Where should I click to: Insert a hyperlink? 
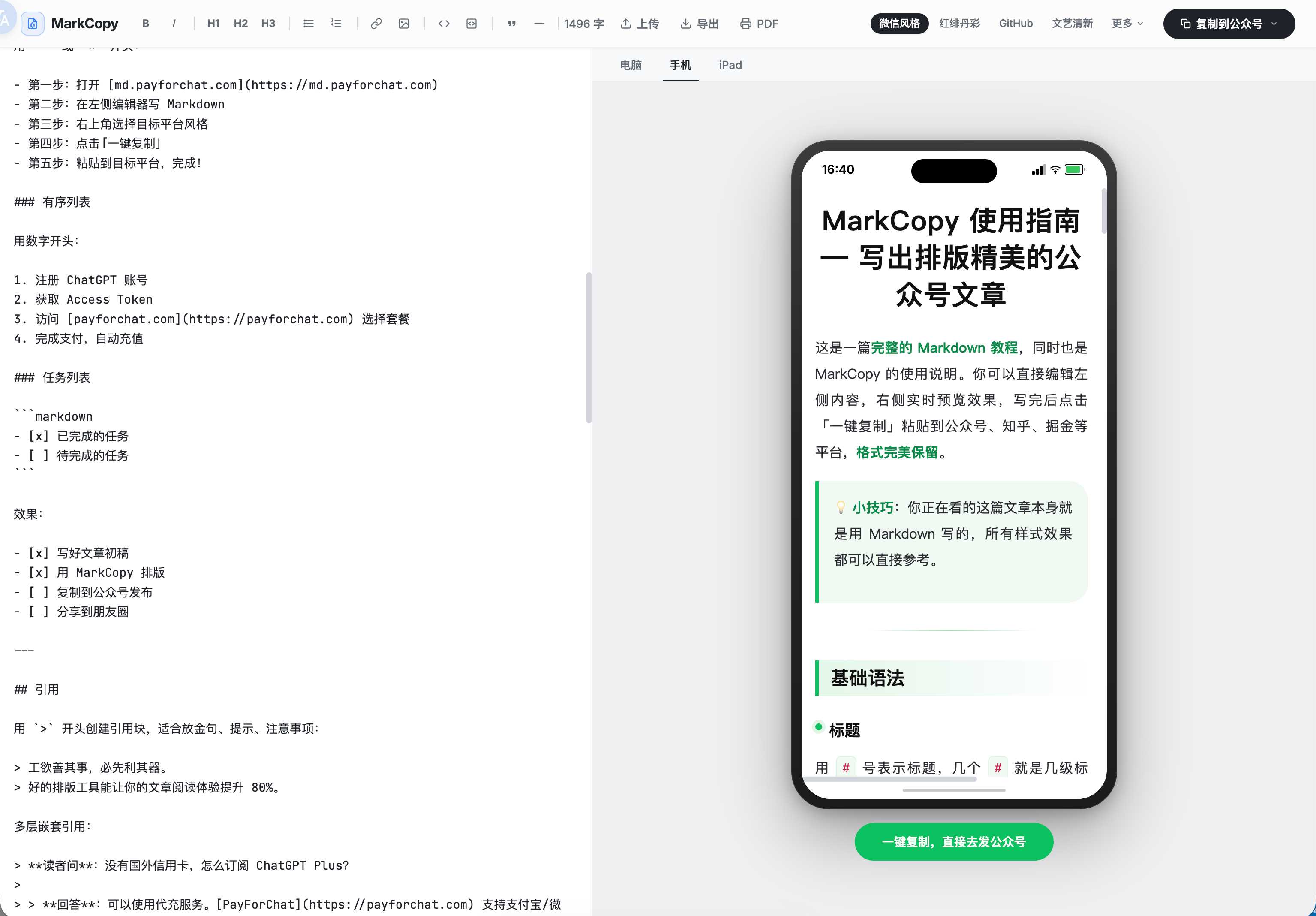376,24
